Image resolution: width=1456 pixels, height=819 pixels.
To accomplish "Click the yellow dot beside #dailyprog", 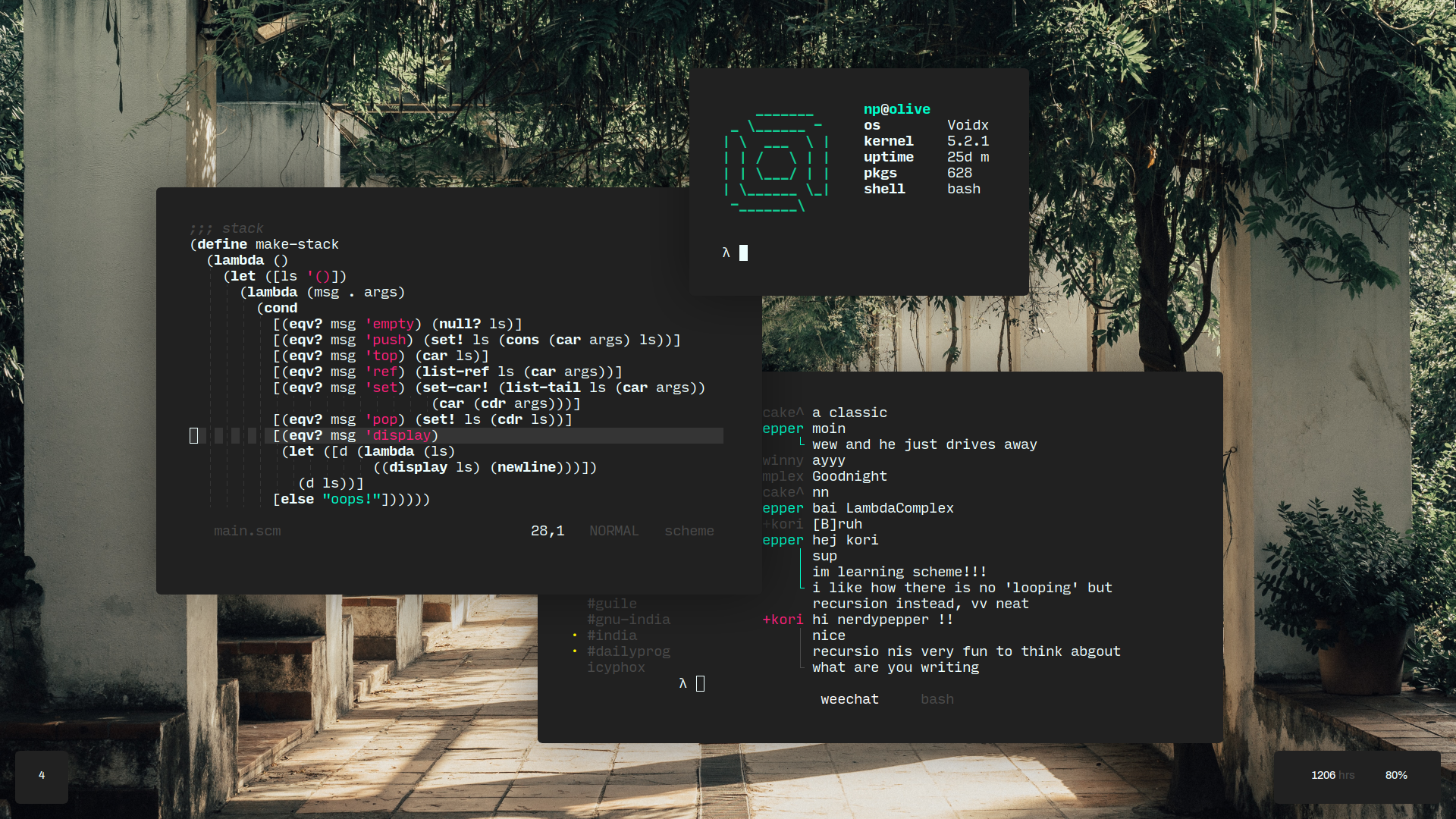I will tap(575, 651).
